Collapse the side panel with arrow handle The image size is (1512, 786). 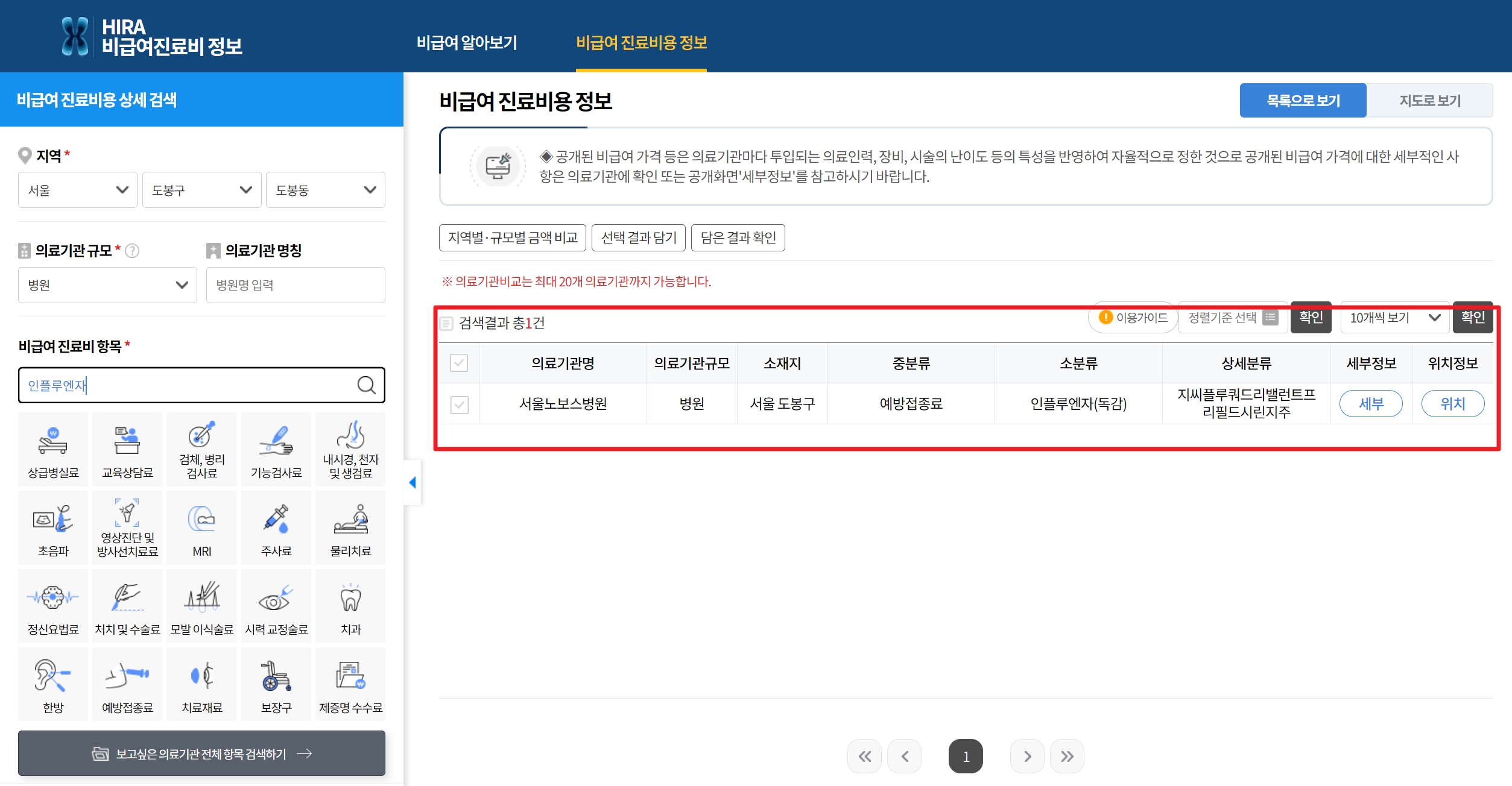pyautogui.click(x=413, y=482)
